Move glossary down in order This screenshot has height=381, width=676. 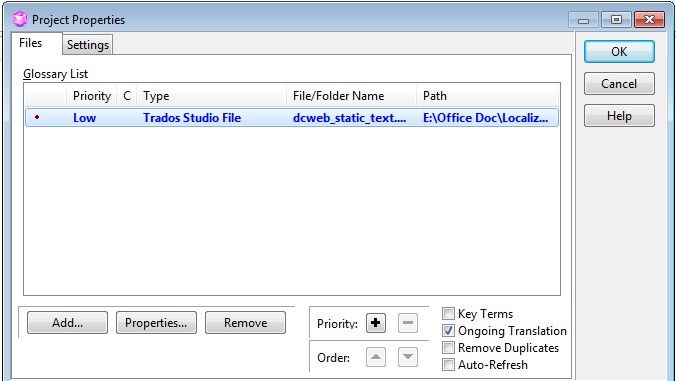pos(407,357)
